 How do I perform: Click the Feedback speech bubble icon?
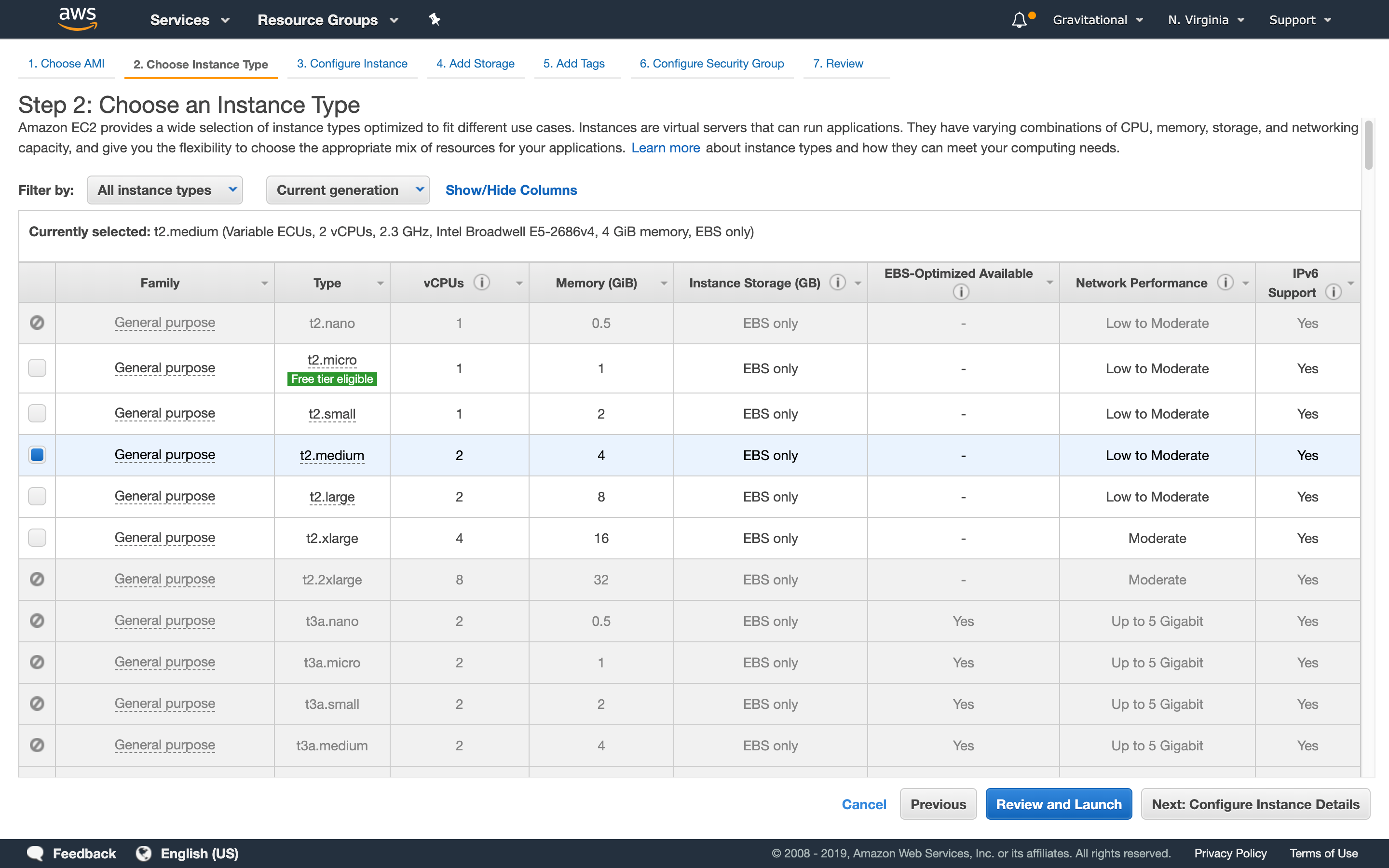coord(35,854)
